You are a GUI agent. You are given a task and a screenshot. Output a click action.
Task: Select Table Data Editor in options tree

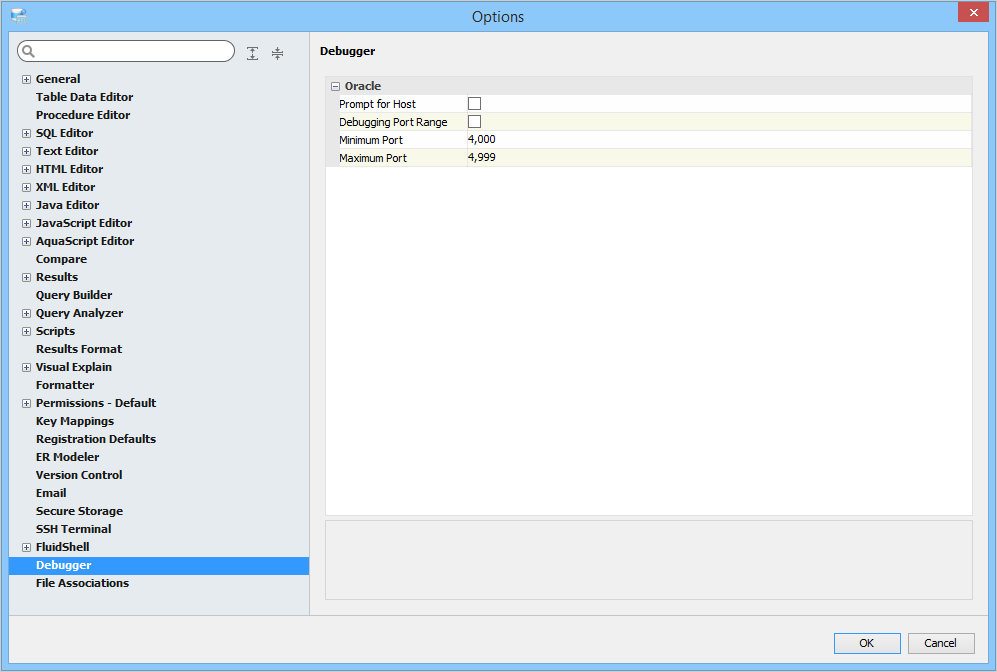click(x=85, y=97)
